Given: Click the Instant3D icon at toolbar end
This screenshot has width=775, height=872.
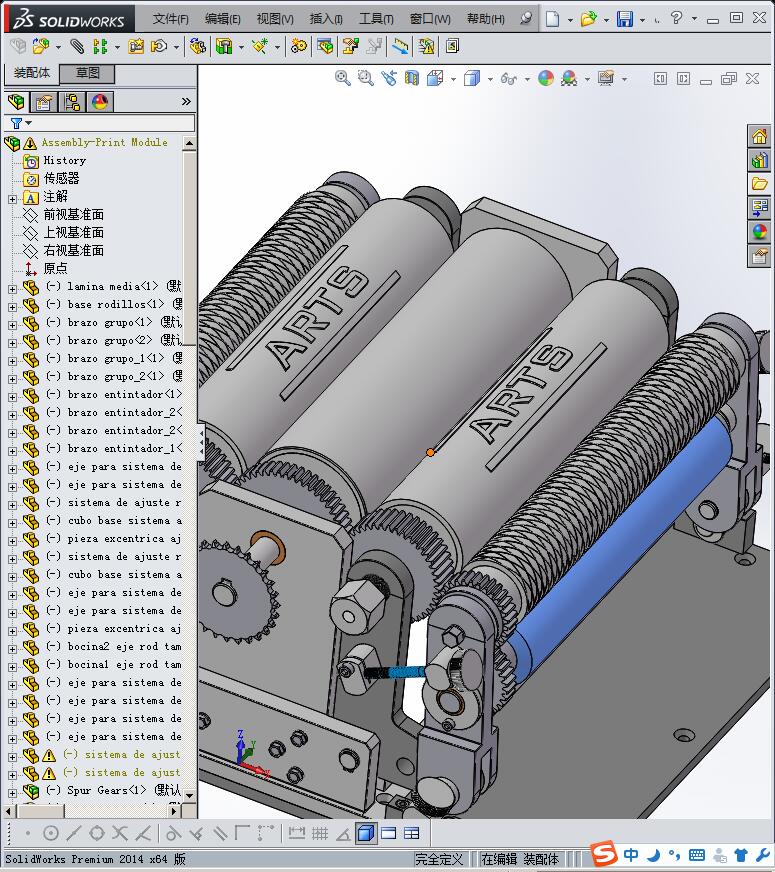Looking at the screenshot, I should [x=452, y=46].
